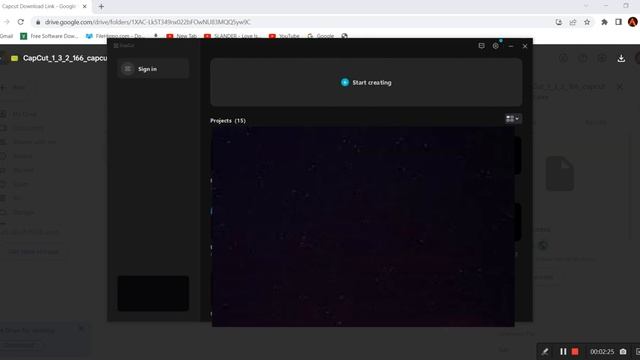Click the 00:02:25 recording timer
The height and width of the screenshot is (360, 640).
602,351
